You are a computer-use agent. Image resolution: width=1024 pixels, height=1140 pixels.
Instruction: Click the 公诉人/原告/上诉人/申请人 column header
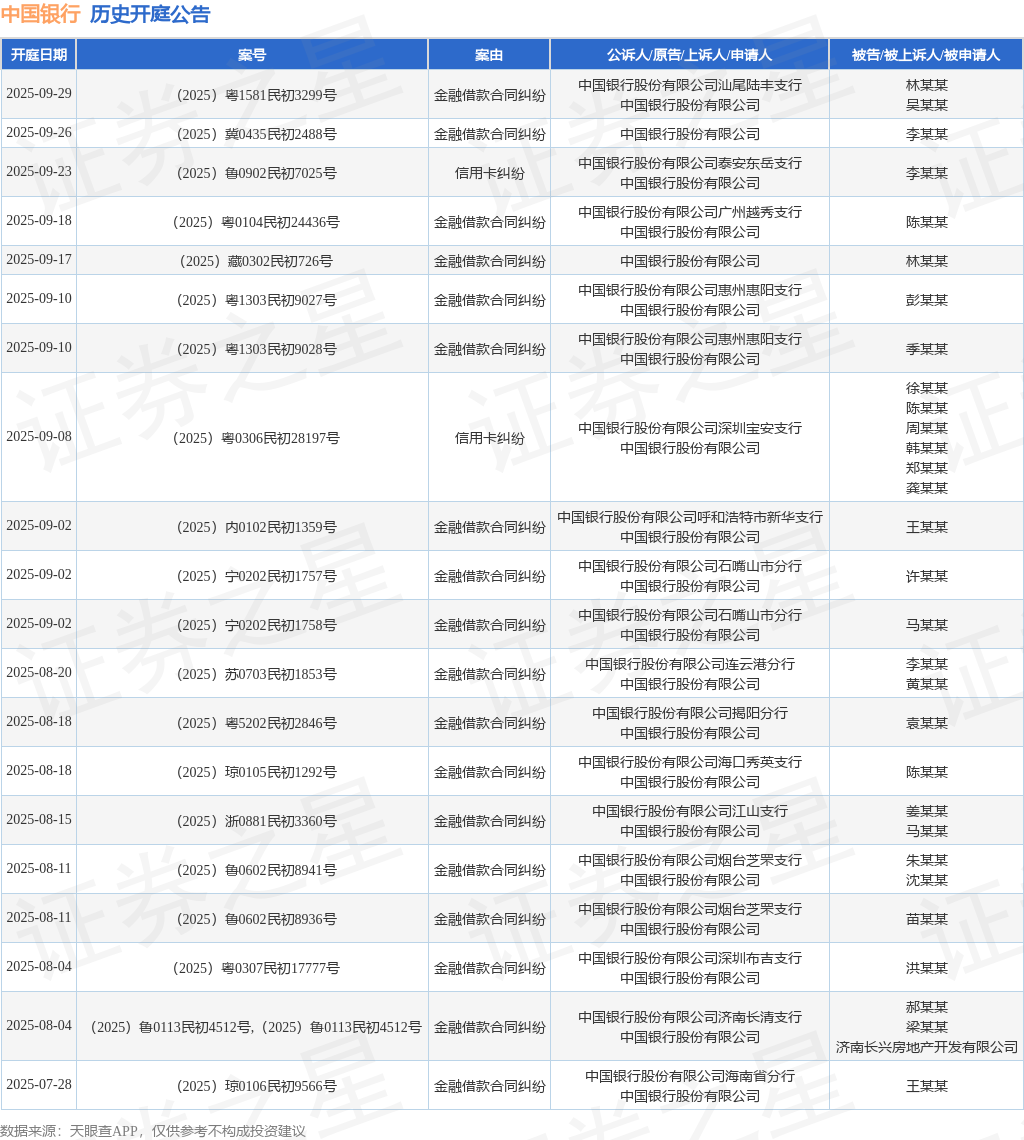[689, 55]
